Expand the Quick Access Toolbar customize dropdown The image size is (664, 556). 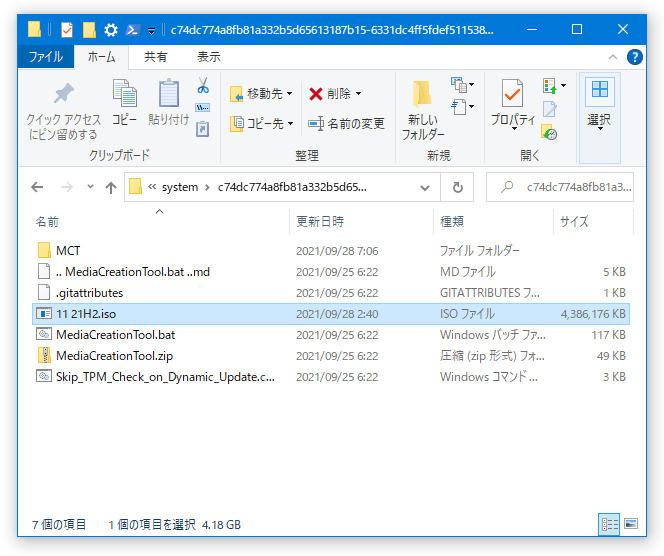[x=151, y=30]
